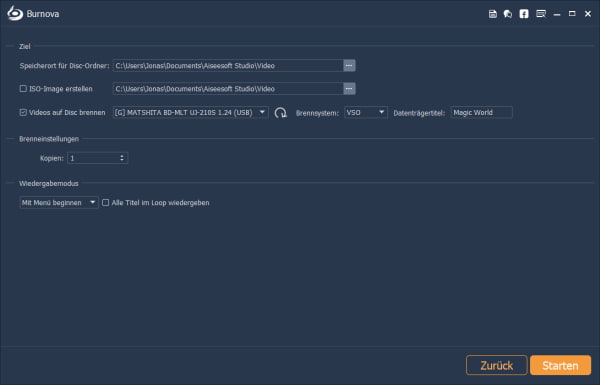
Task: Click the save project icon in title bar
Action: pyautogui.click(x=492, y=14)
